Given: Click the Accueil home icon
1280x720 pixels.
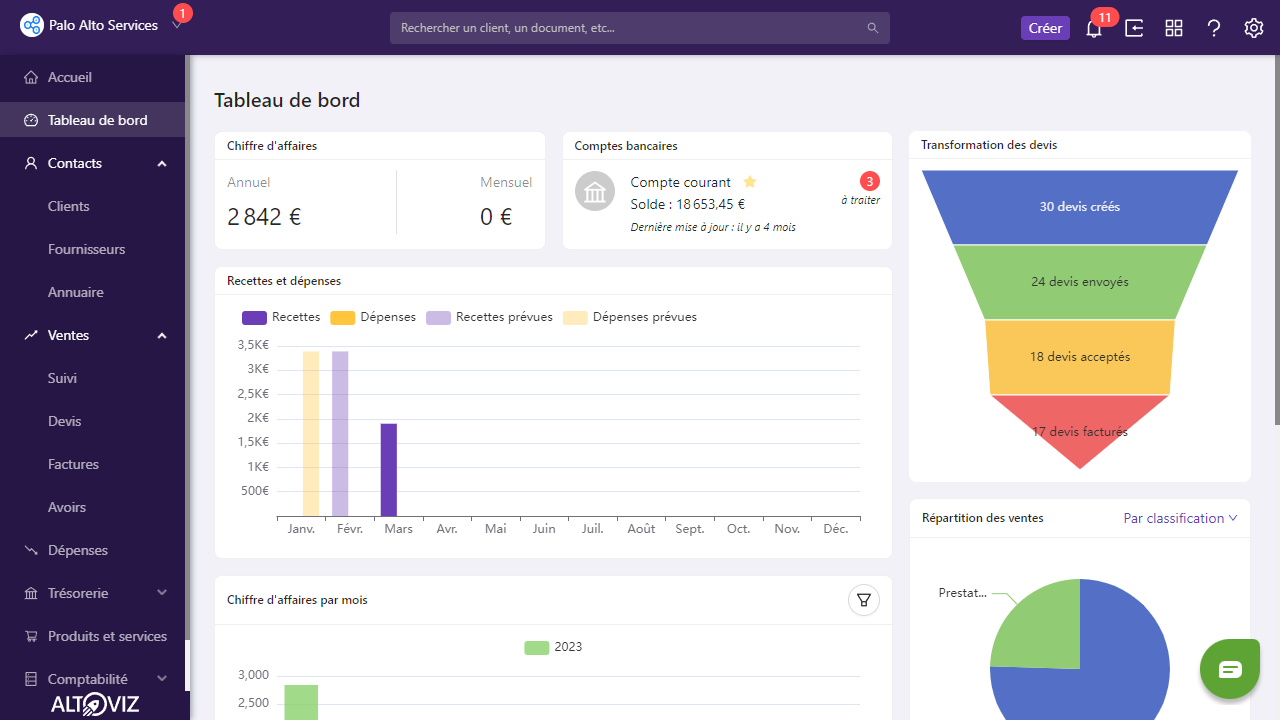Looking at the screenshot, I should (x=30, y=77).
